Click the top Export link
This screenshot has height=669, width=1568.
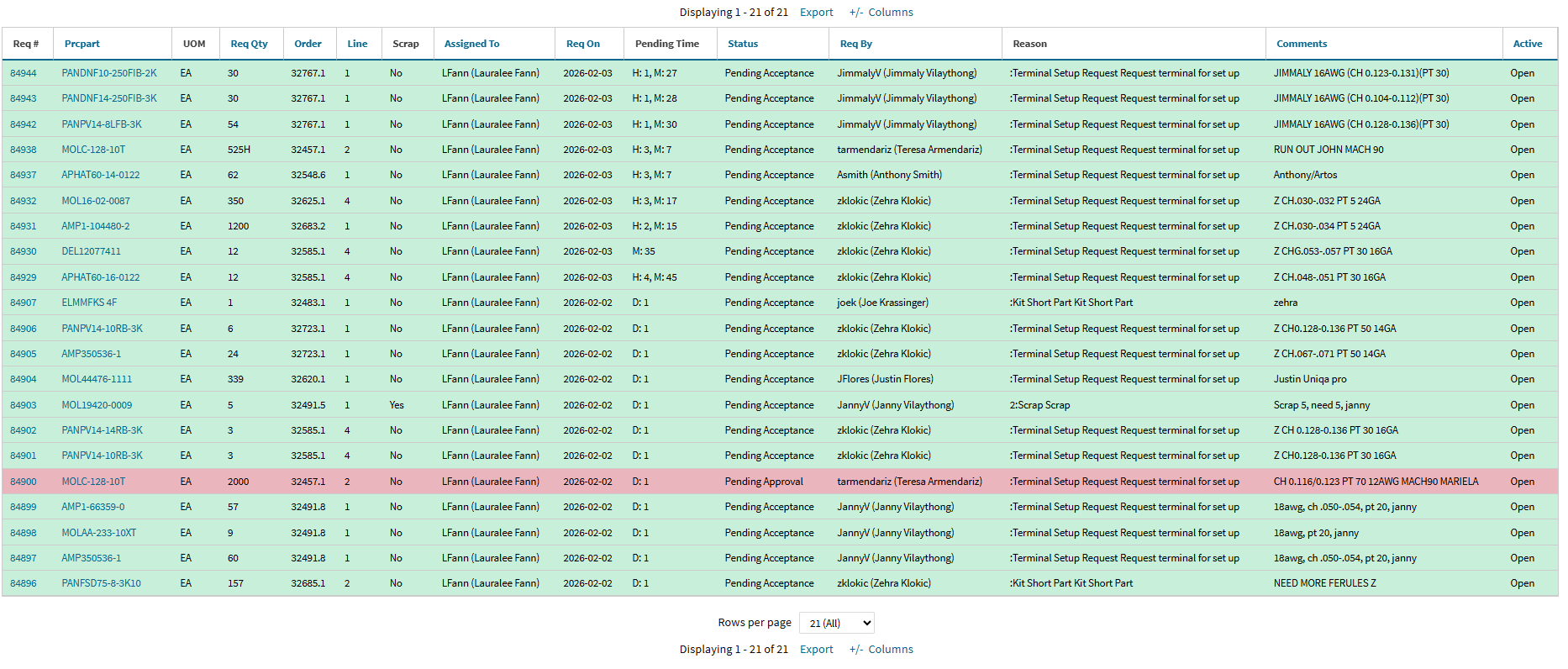coord(816,13)
